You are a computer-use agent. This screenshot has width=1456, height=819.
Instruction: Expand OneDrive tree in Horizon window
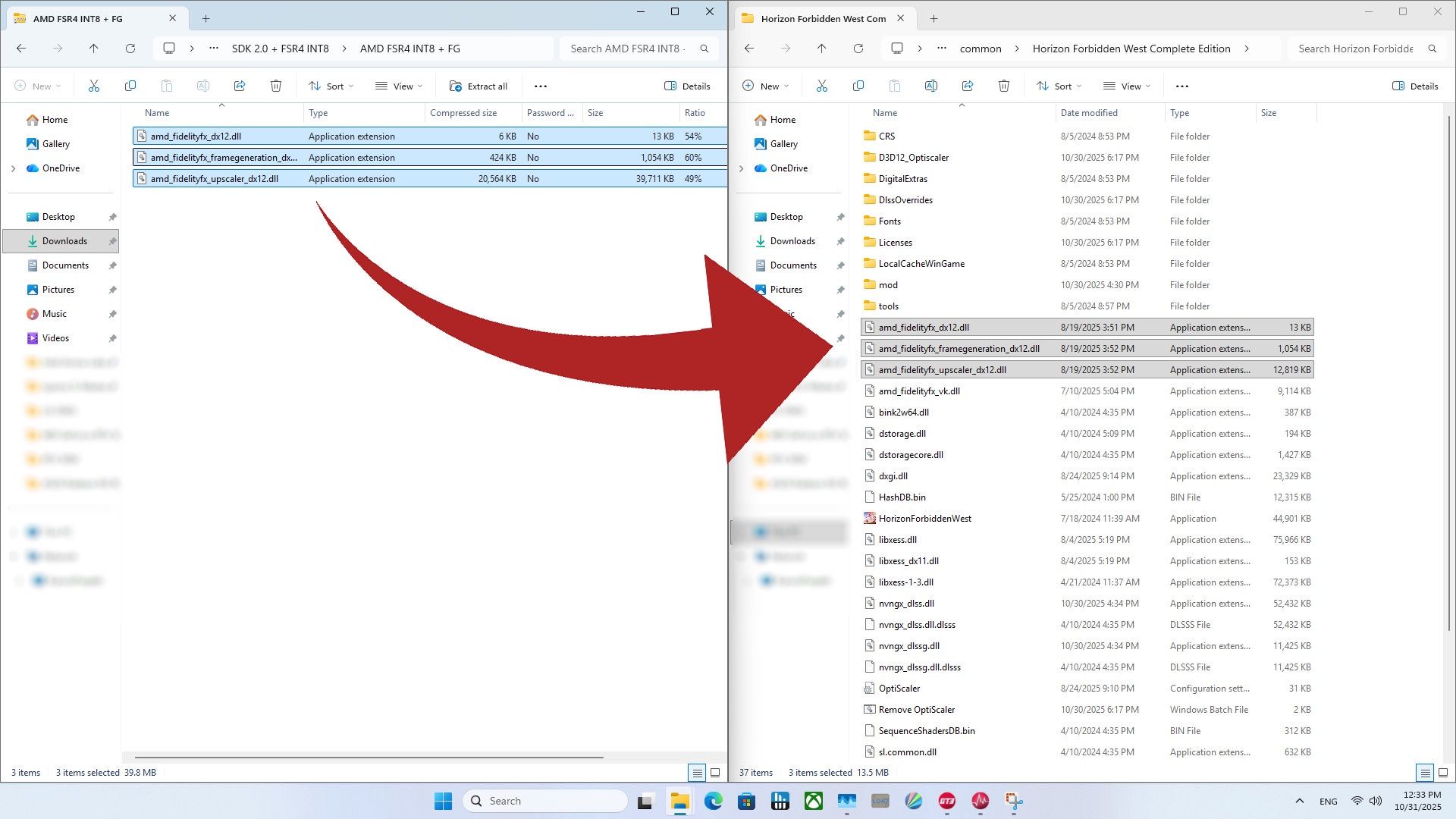point(741,168)
